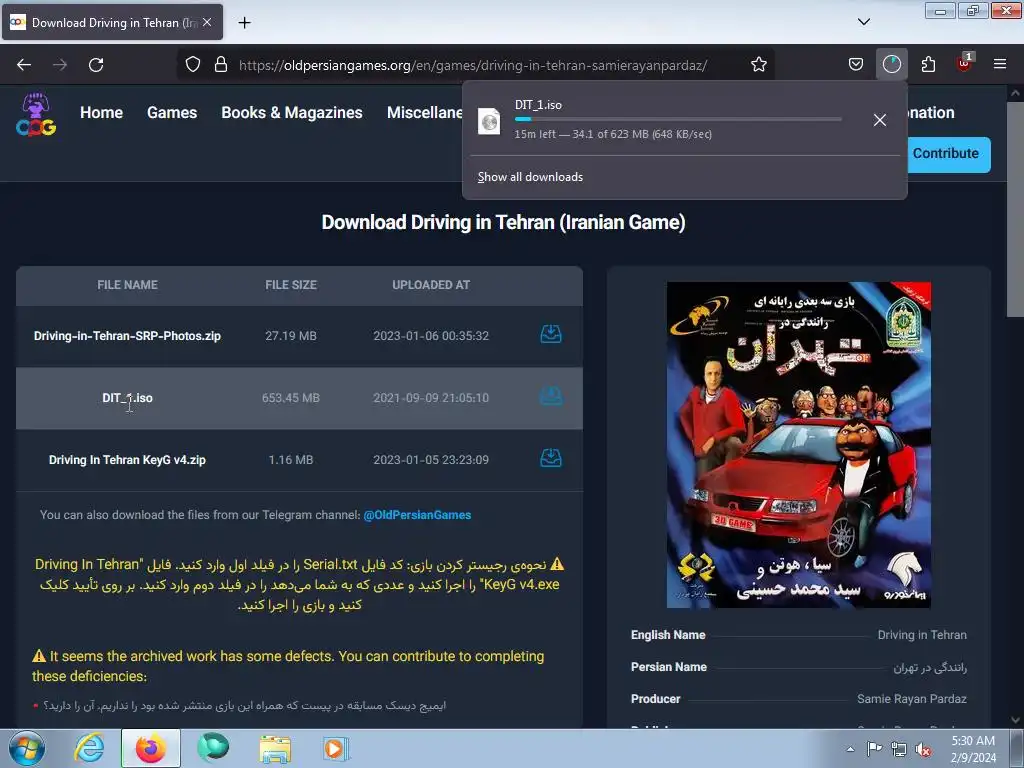The width and height of the screenshot is (1024, 768).
Task: Click the green globe browser taskbar icon
Action: pyautogui.click(x=213, y=748)
